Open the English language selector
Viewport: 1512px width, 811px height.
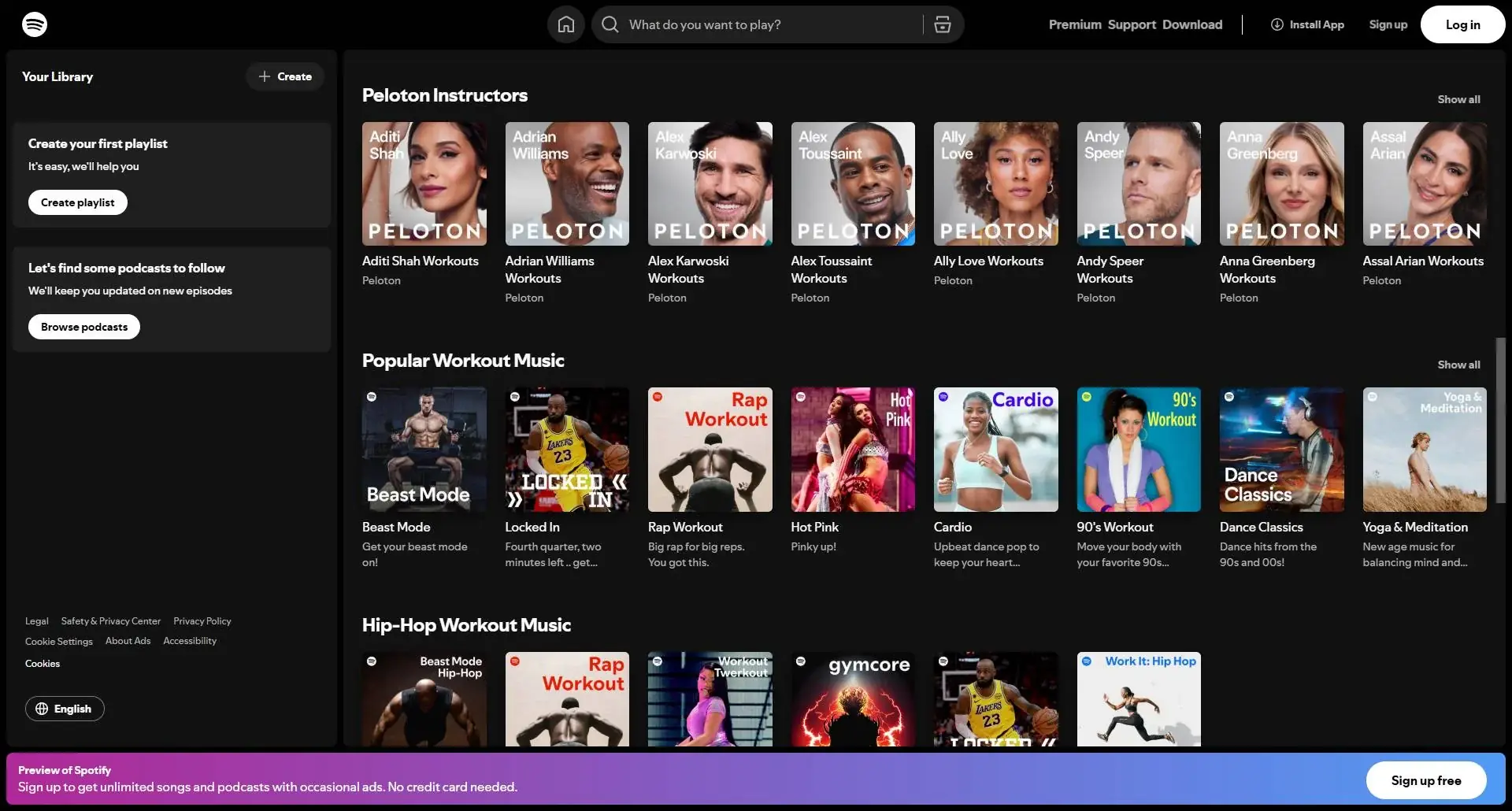65,709
